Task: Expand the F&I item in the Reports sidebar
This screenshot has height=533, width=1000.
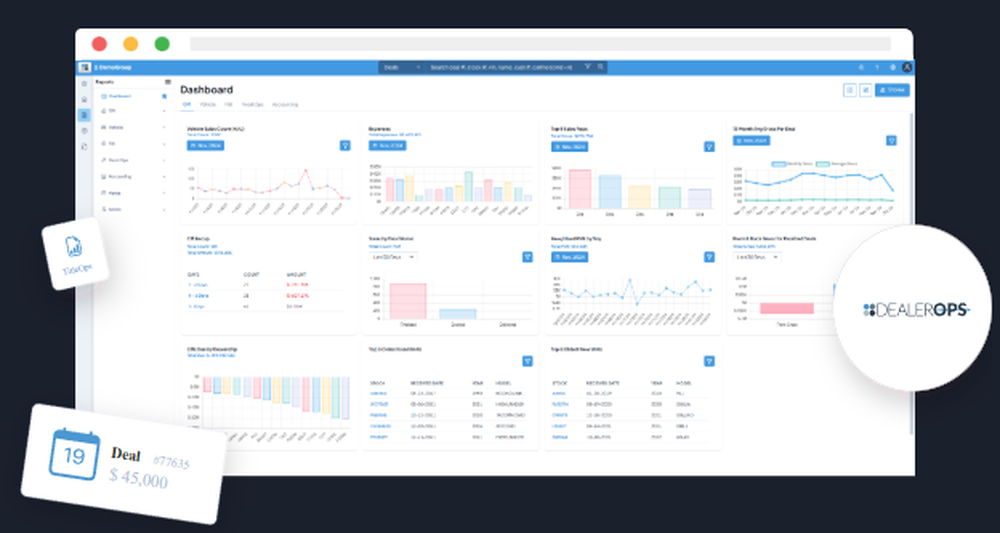Action: click(x=133, y=143)
